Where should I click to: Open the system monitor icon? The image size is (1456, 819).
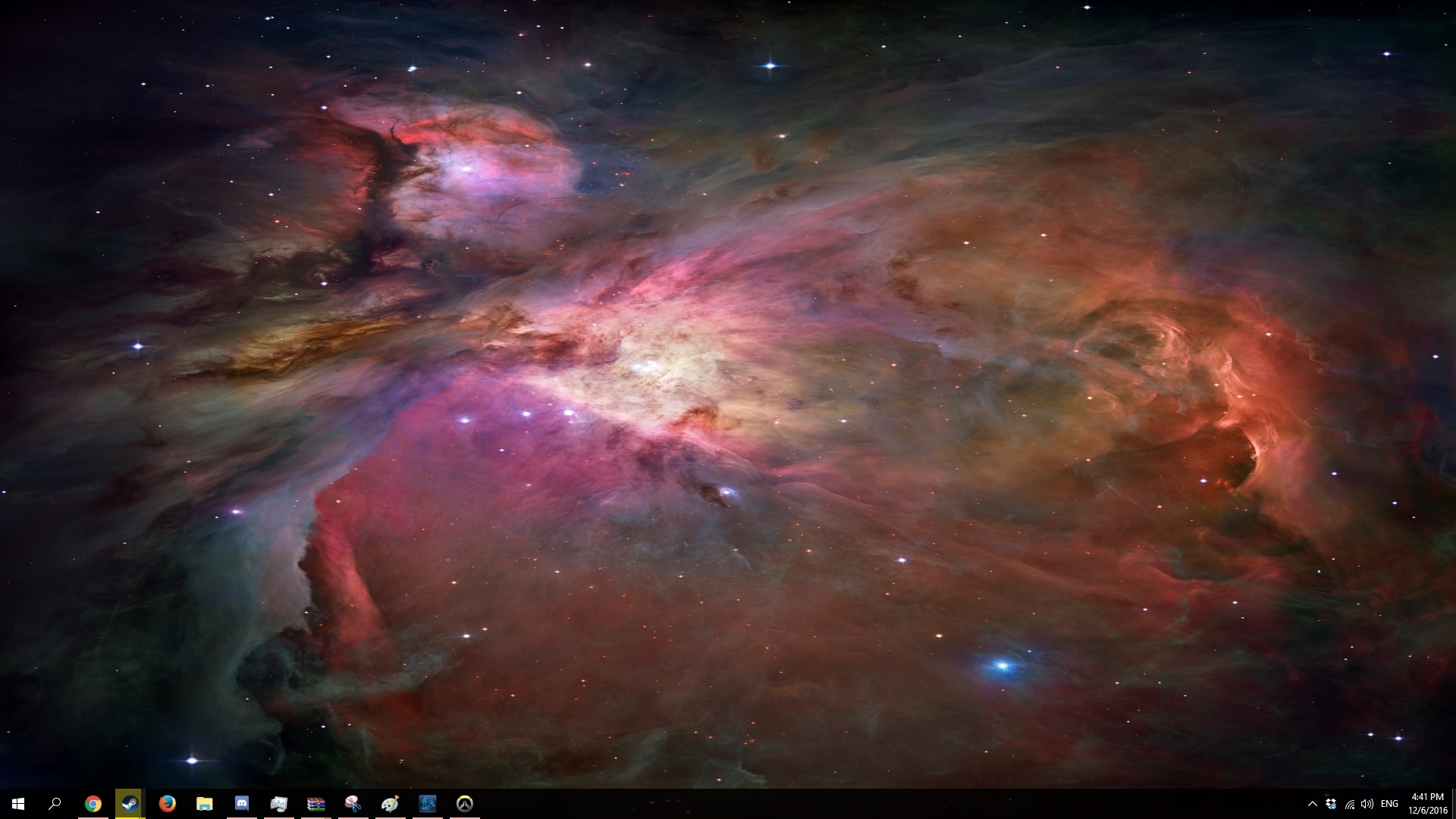278,804
